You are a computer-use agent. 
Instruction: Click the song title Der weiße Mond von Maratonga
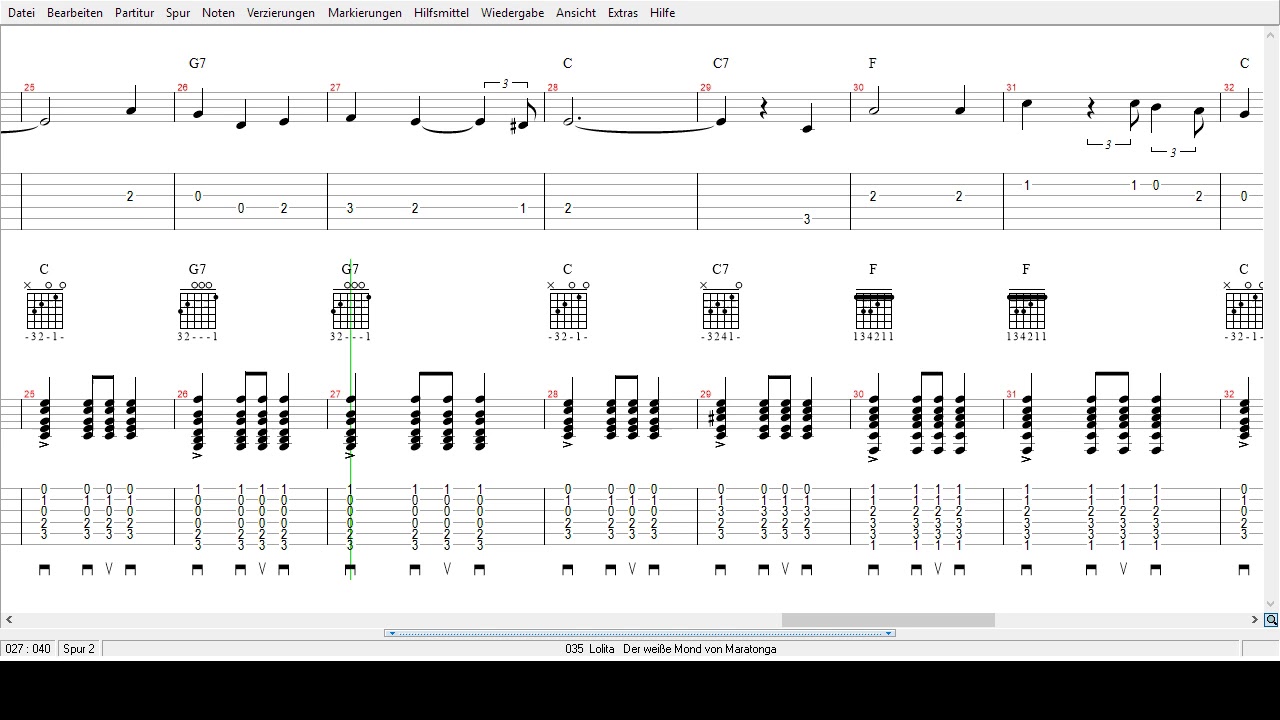pyautogui.click(x=699, y=649)
